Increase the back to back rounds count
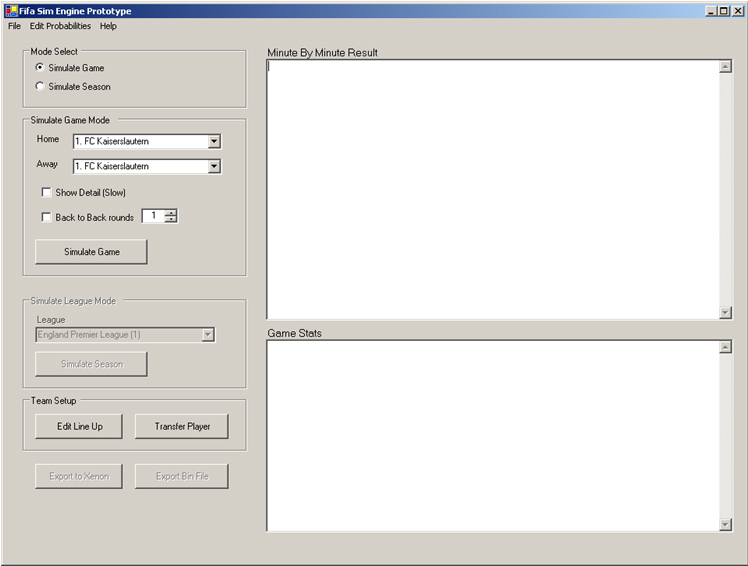 [x=171, y=213]
